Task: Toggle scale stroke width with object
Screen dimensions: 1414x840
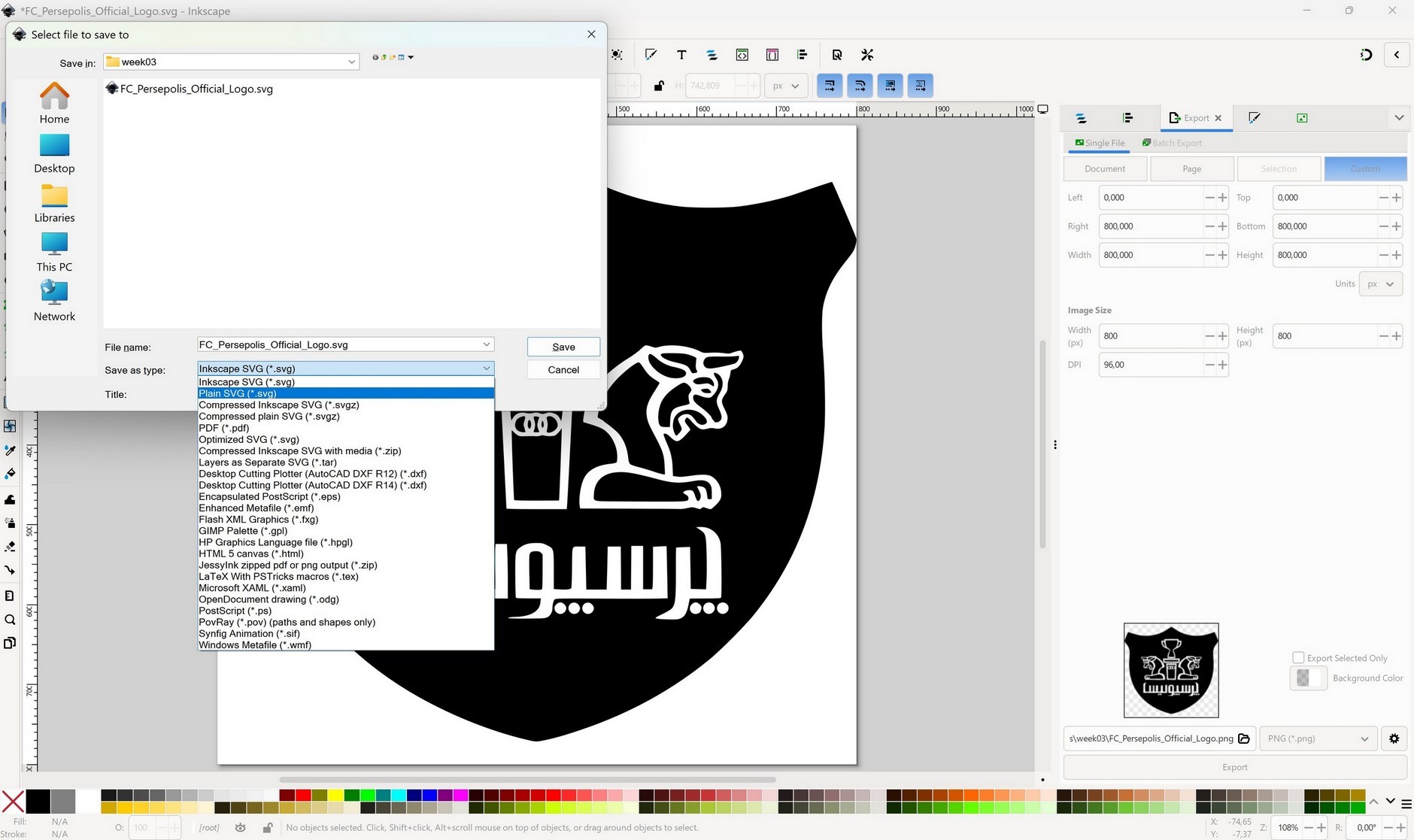Action: [x=830, y=86]
